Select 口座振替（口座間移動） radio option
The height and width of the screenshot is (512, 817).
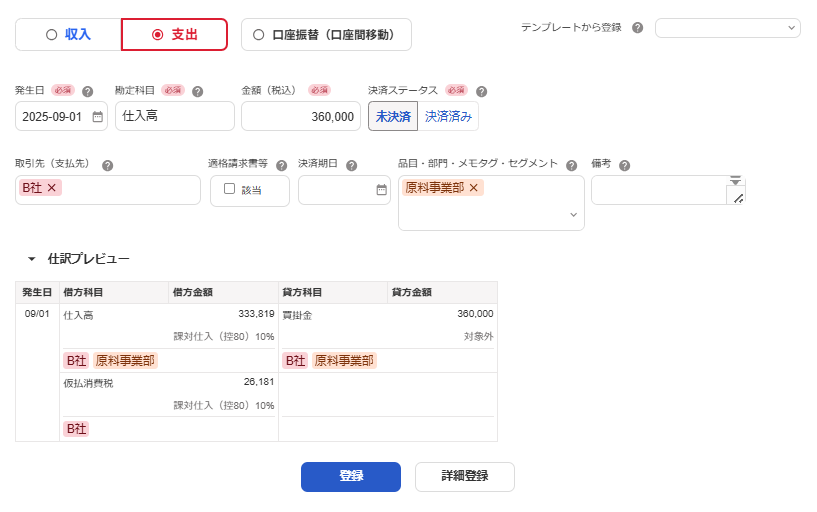coord(326,35)
